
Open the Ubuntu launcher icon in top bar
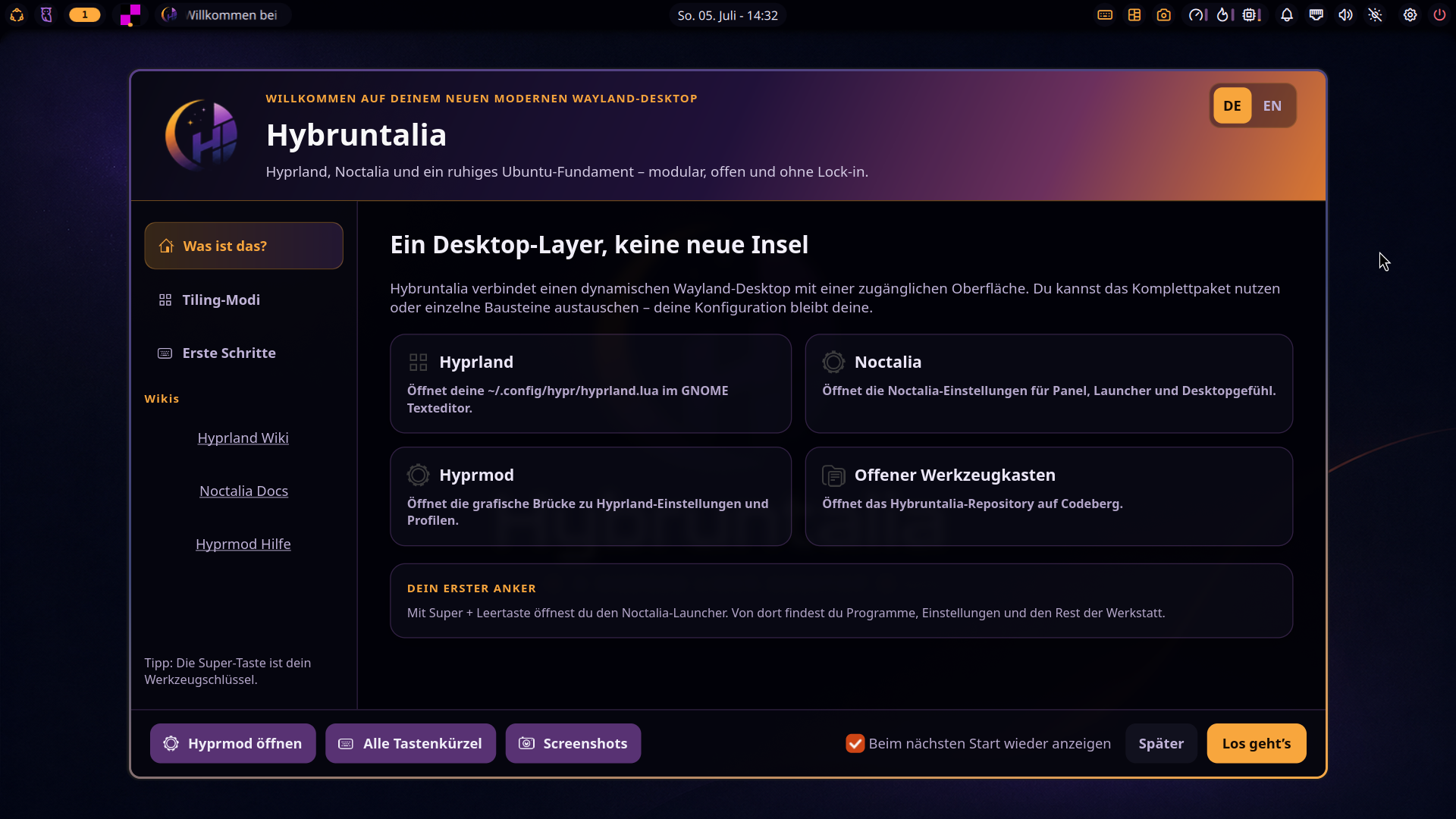17,15
